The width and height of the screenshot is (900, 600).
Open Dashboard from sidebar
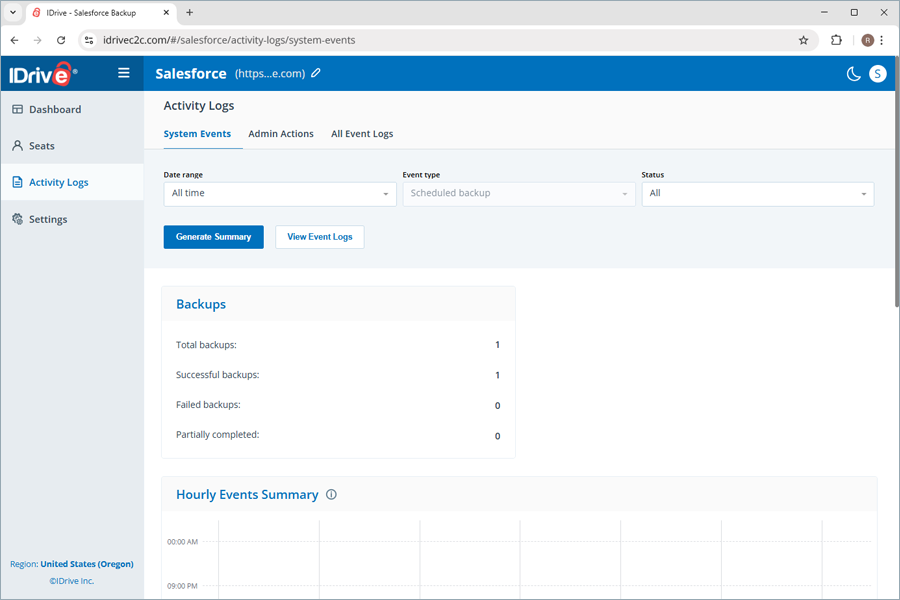coord(55,109)
